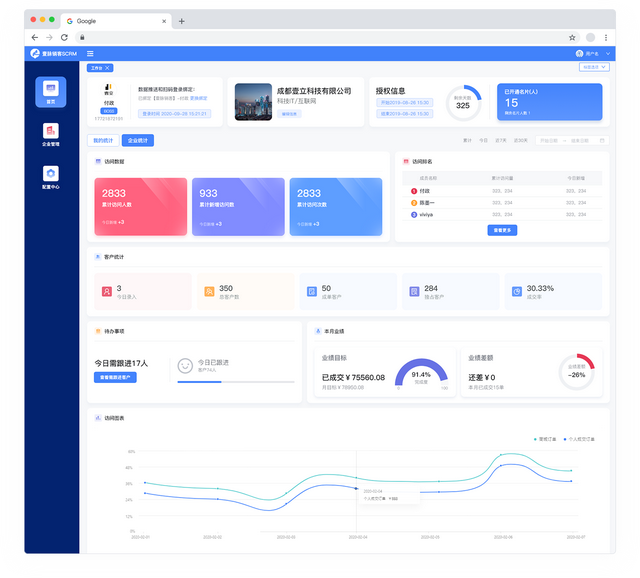
Task: Open the calendar icon in date range
Action: [602, 140]
